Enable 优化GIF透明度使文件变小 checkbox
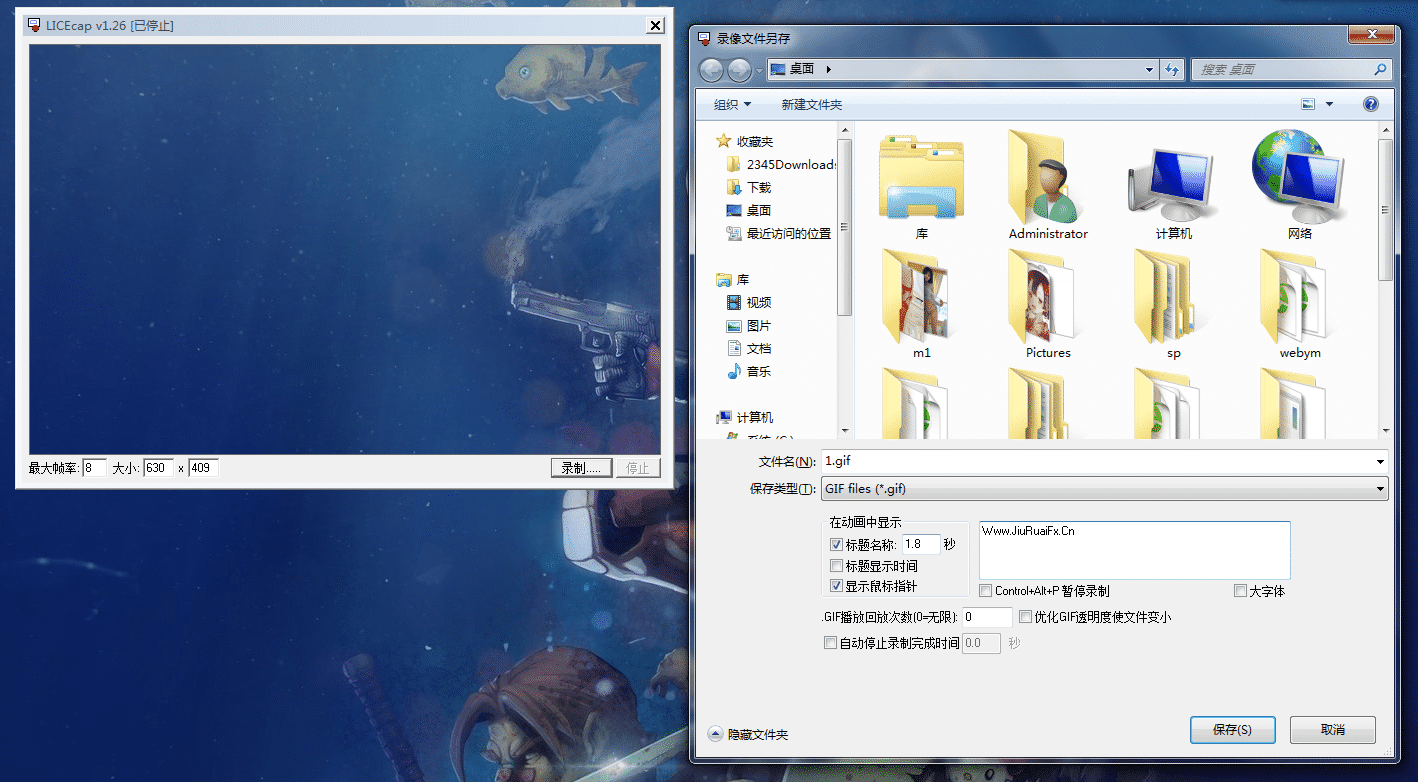 click(x=1025, y=617)
